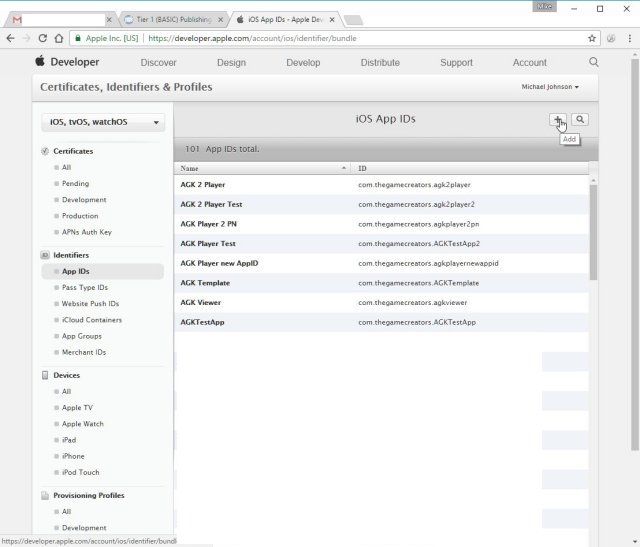Select the AGKTestApp row
Image resolution: width=640 pixels, height=547 pixels.
pyautogui.click(x=382, y=322)
